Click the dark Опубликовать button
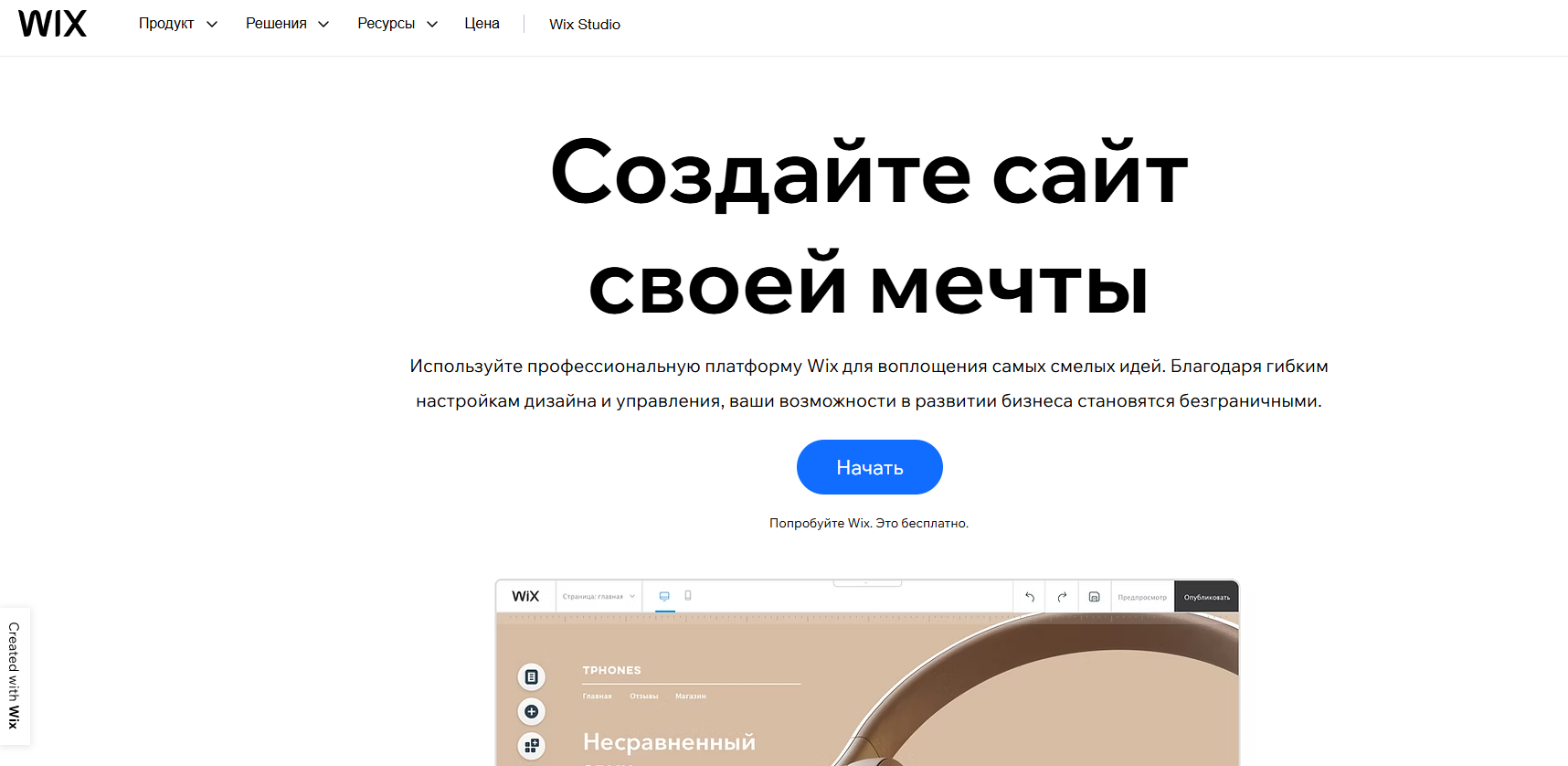Viewport: 1568px width, 766px height. point(1207,597)
